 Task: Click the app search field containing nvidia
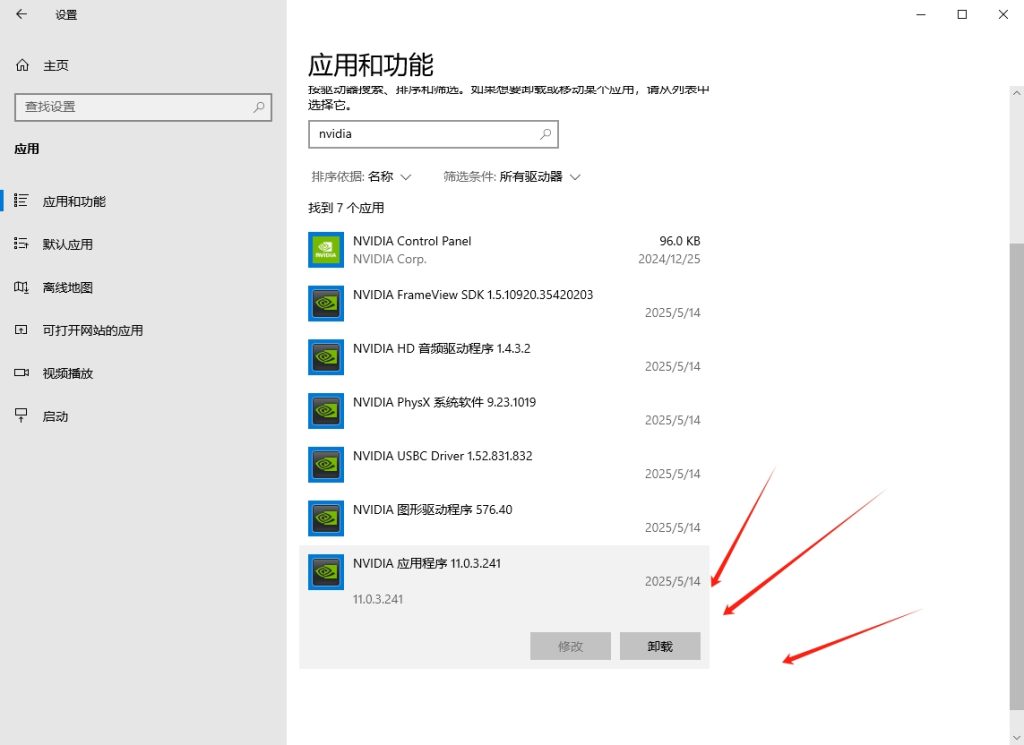tap(433, 134)
